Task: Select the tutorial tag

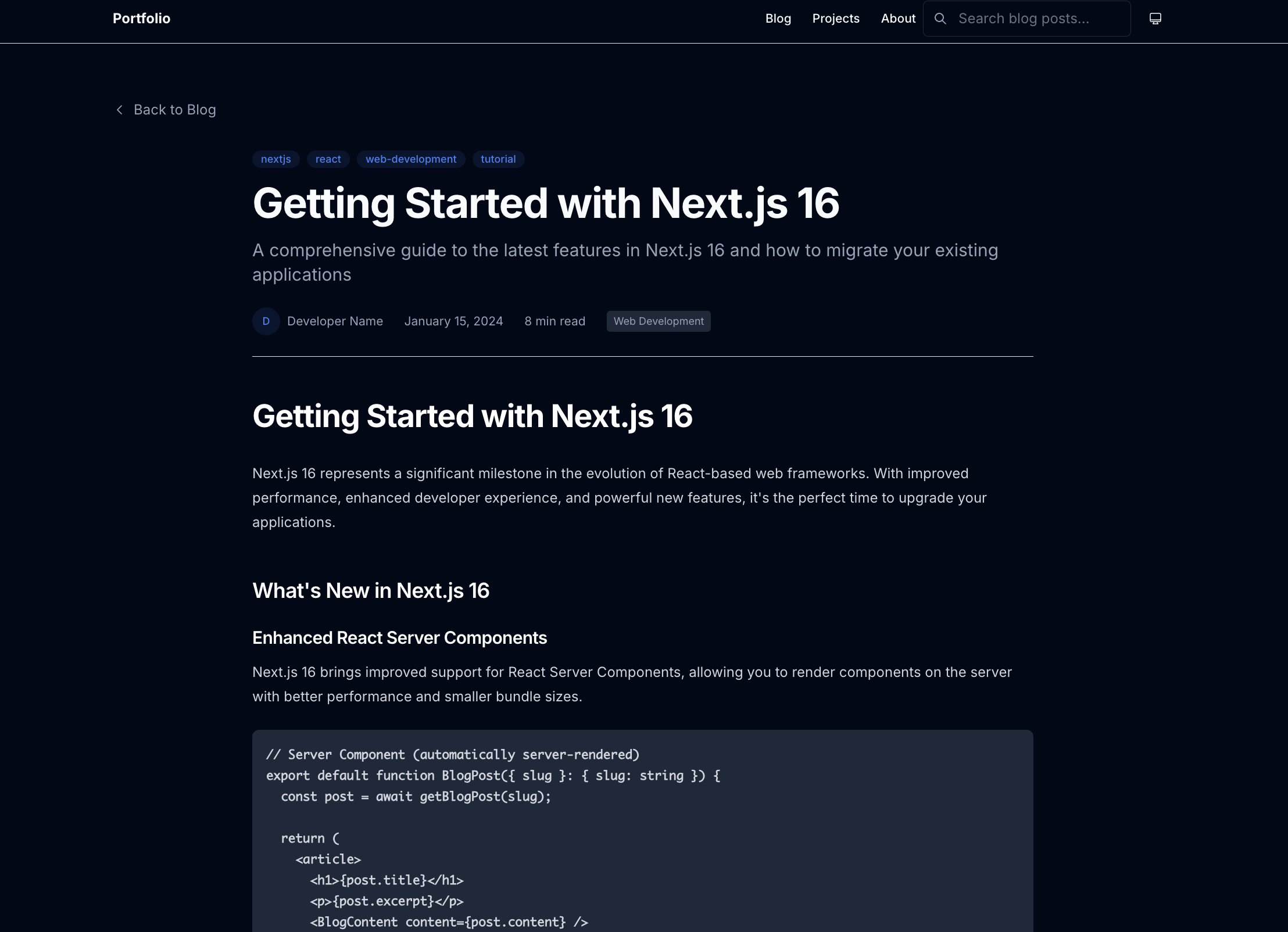Action: coord(498,159)
